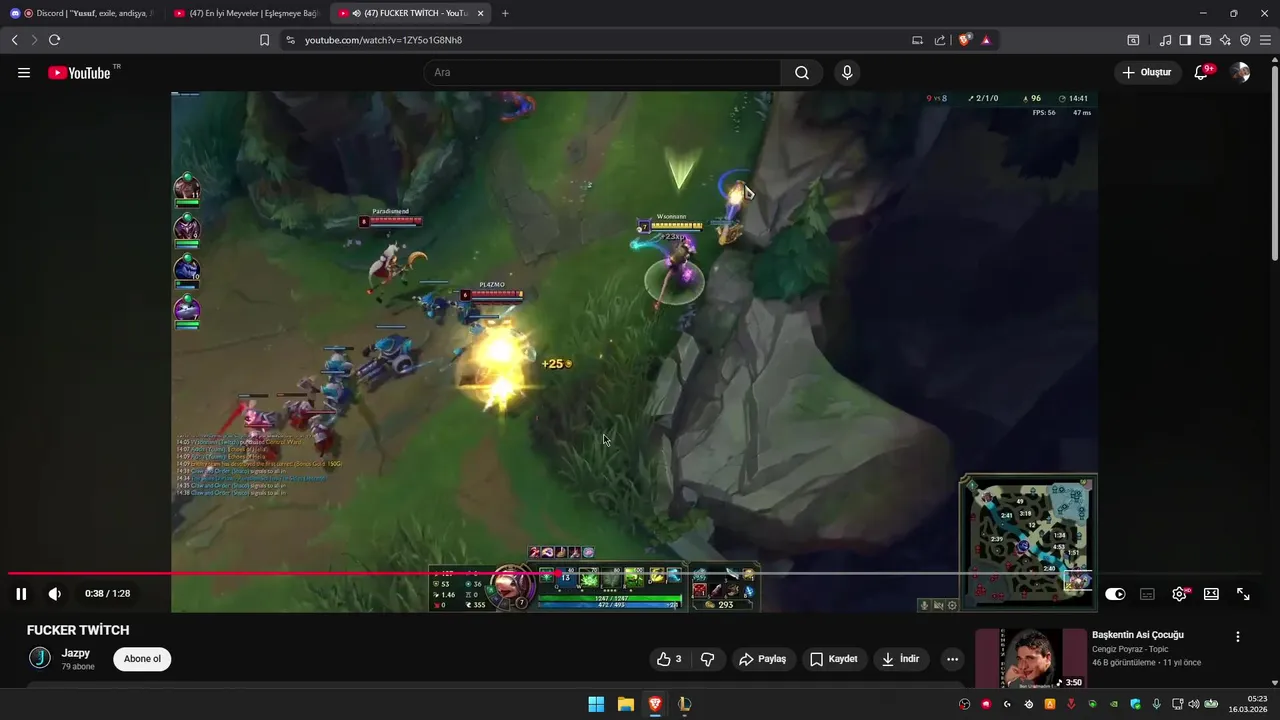Open the Brave Wallet icon
Screen dimensions: 1280x720
pos(1205,40)
